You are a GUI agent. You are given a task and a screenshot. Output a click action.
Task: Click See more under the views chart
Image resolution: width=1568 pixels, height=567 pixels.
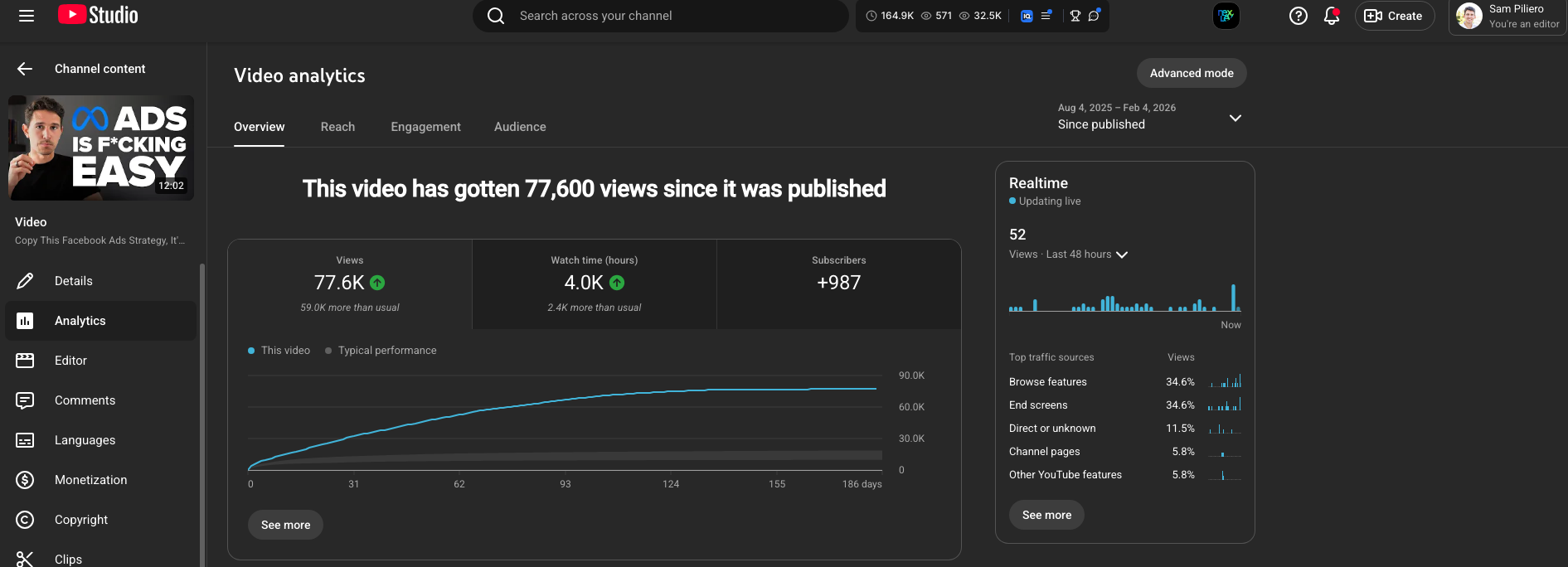285,525
